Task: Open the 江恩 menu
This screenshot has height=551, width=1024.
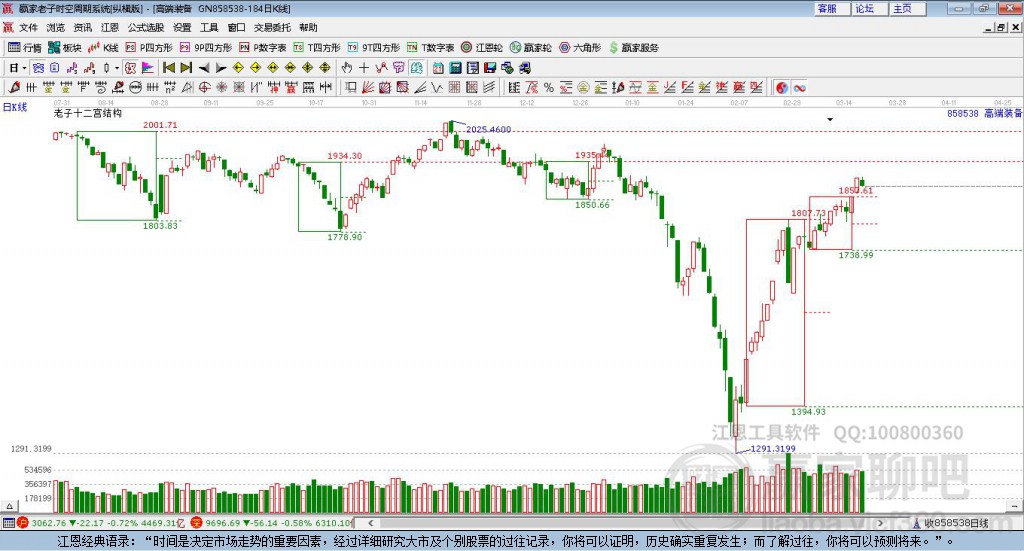Action: click(110, 27)
